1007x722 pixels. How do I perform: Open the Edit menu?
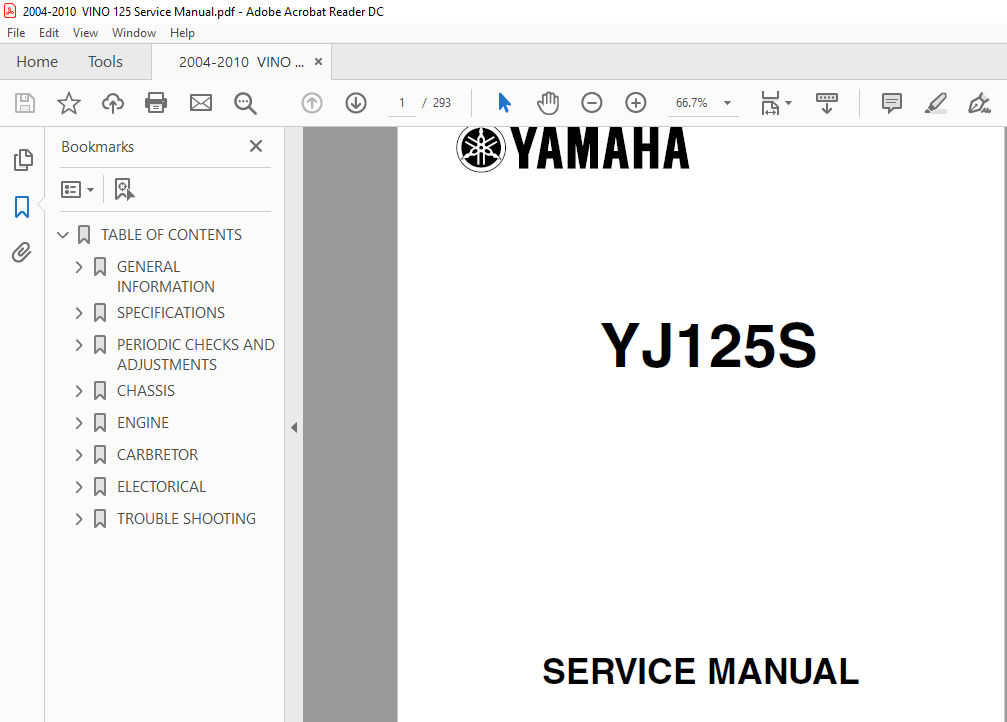tap(49, 33)
